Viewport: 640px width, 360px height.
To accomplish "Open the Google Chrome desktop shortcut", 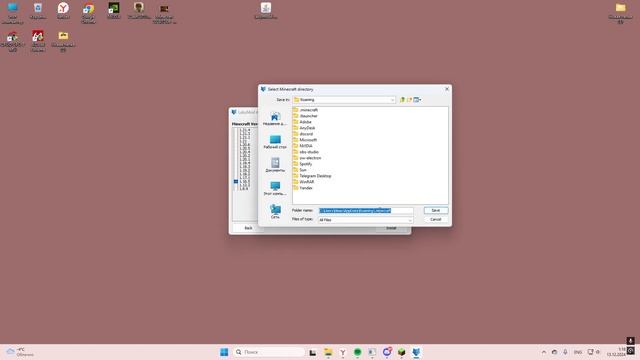I will 88,13.
